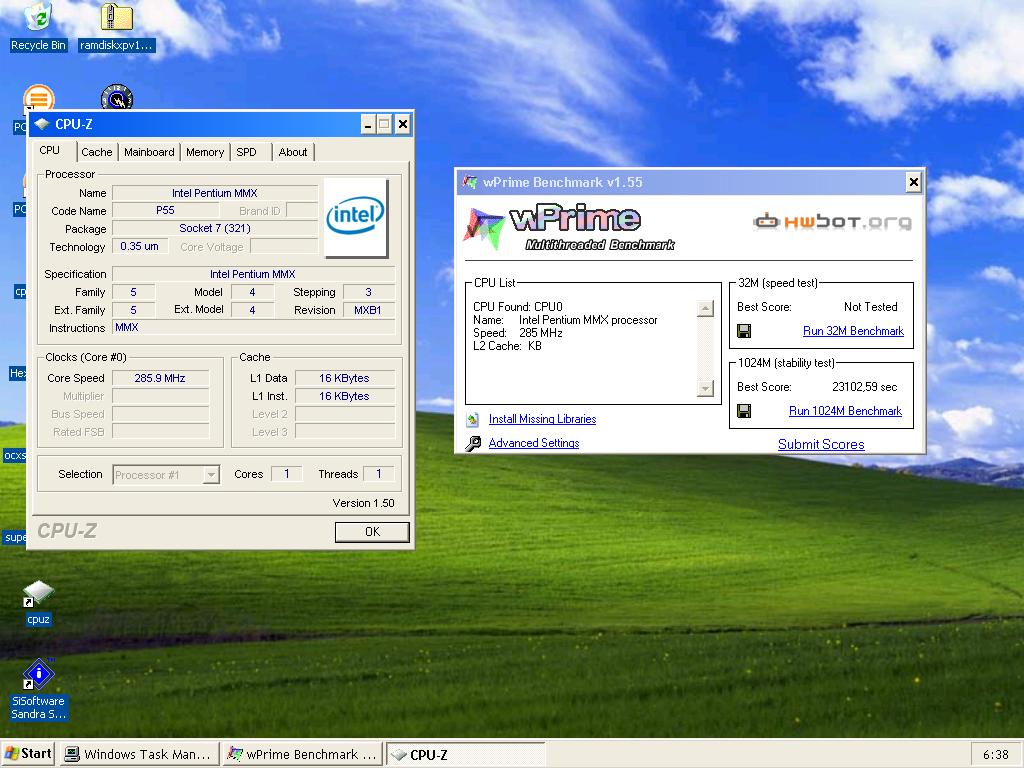Switch to Windows Task Manager in taskbar

(138, 754)
